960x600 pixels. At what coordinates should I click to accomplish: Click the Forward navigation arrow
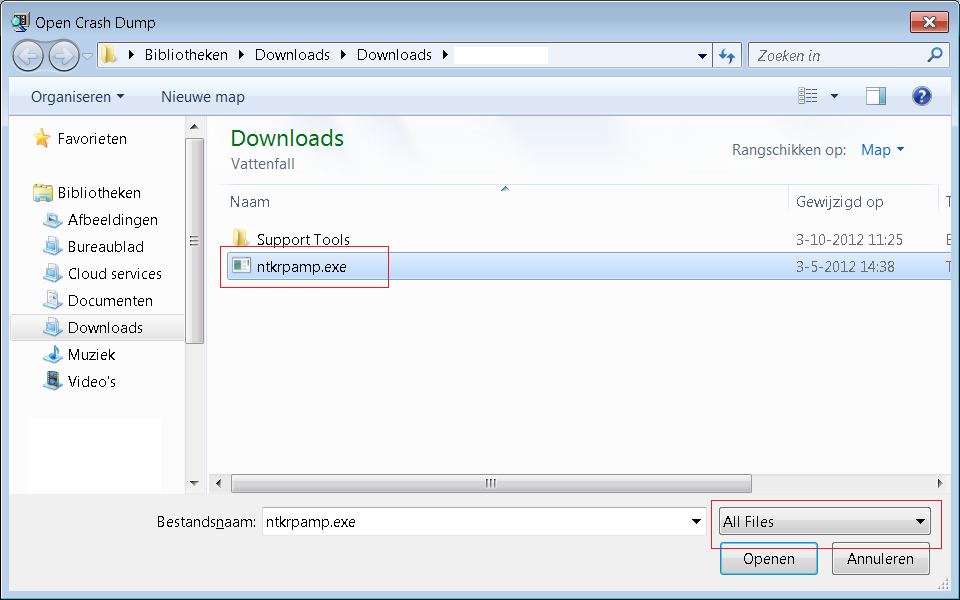click(63, 55)
